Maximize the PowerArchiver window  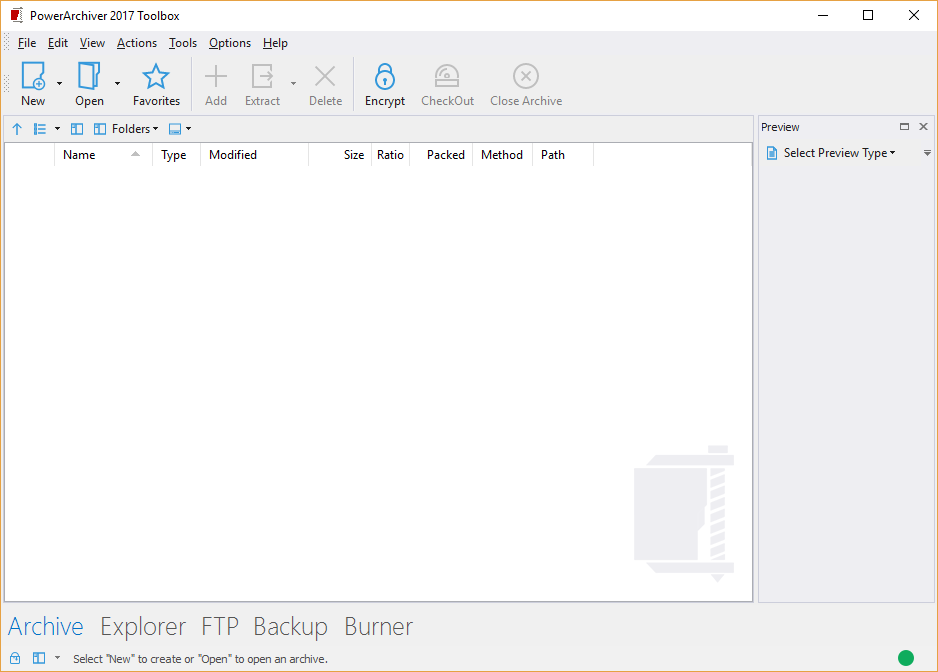click(868, 16)
